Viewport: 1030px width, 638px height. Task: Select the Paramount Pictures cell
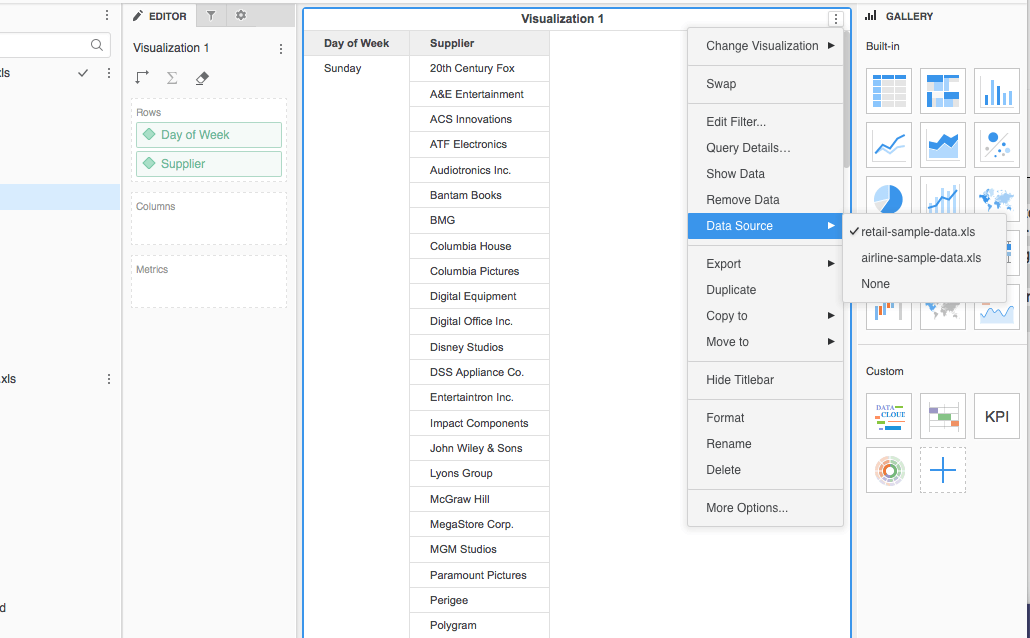479,575
